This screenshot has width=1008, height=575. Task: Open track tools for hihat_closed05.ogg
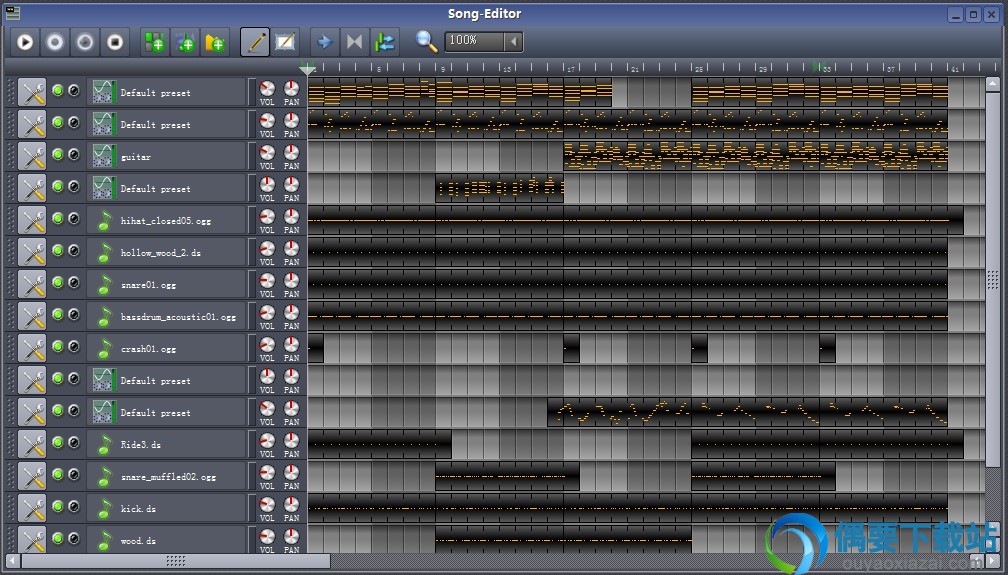coord(32,221)
